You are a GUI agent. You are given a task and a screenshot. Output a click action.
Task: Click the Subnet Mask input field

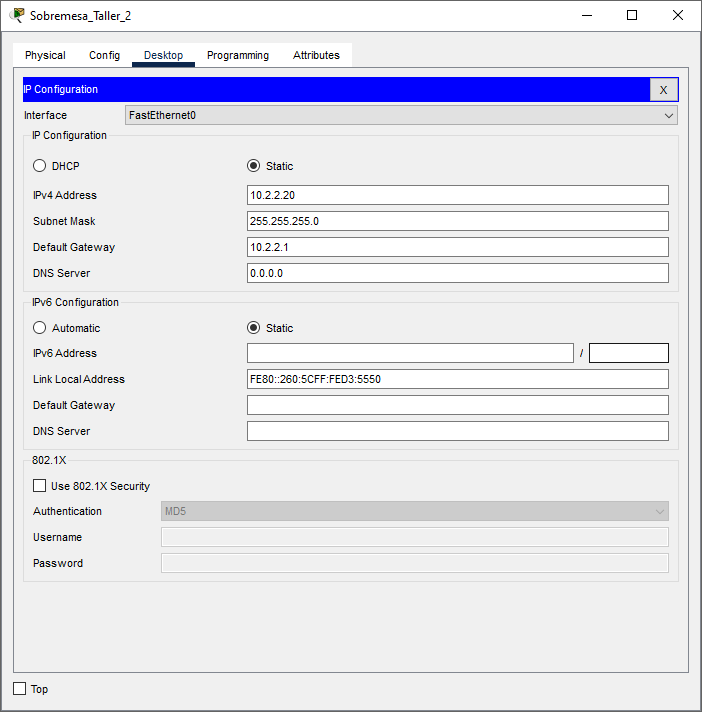click(457, 221)
